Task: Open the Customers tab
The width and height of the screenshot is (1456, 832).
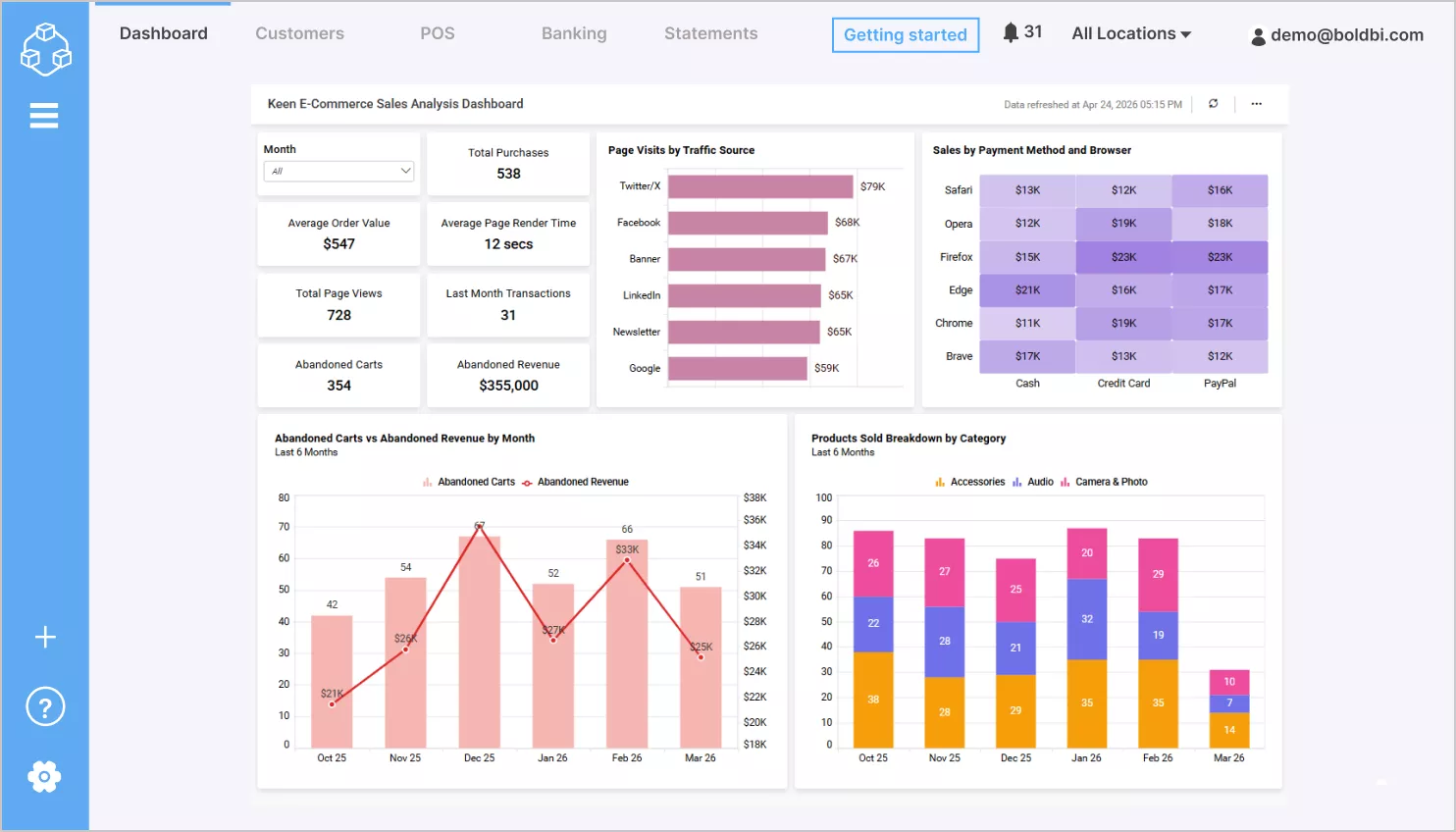Action: point(299,33)
